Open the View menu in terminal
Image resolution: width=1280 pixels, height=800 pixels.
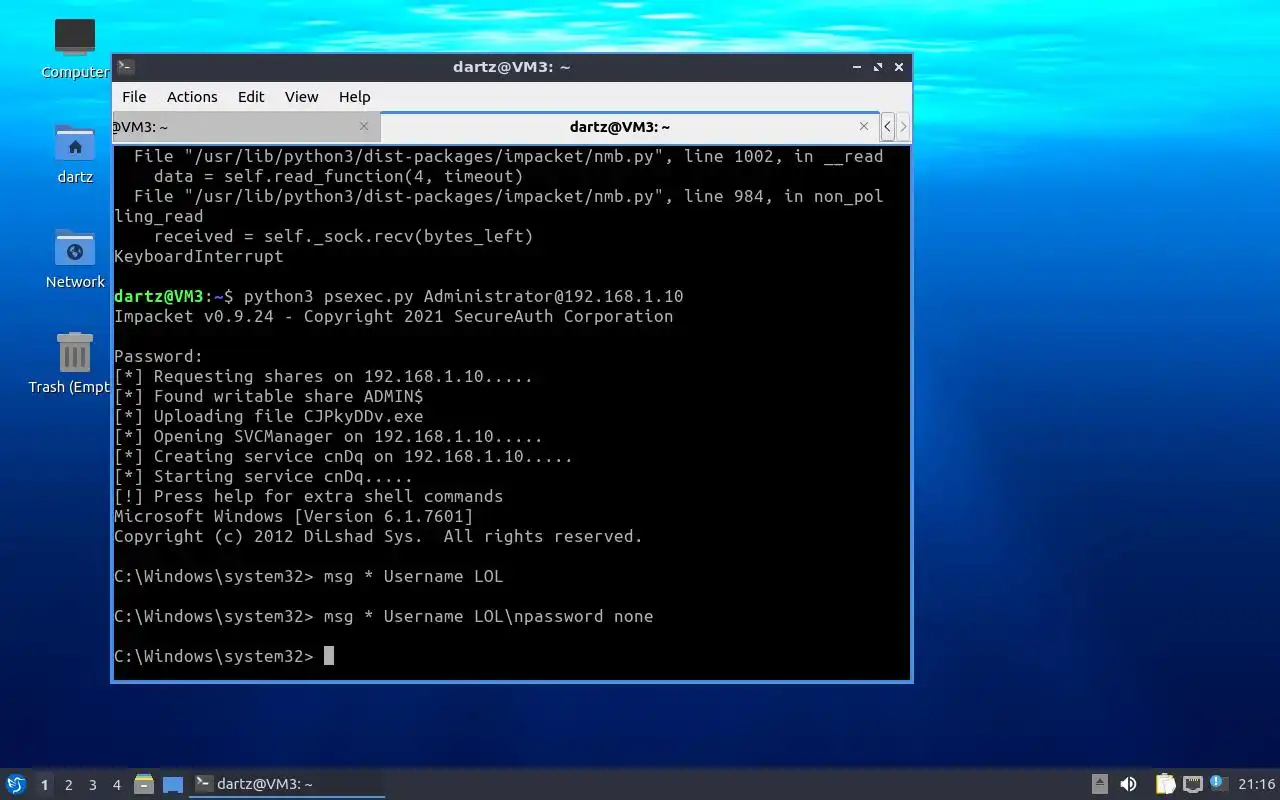pyautogui.click(x=301, y=97)
